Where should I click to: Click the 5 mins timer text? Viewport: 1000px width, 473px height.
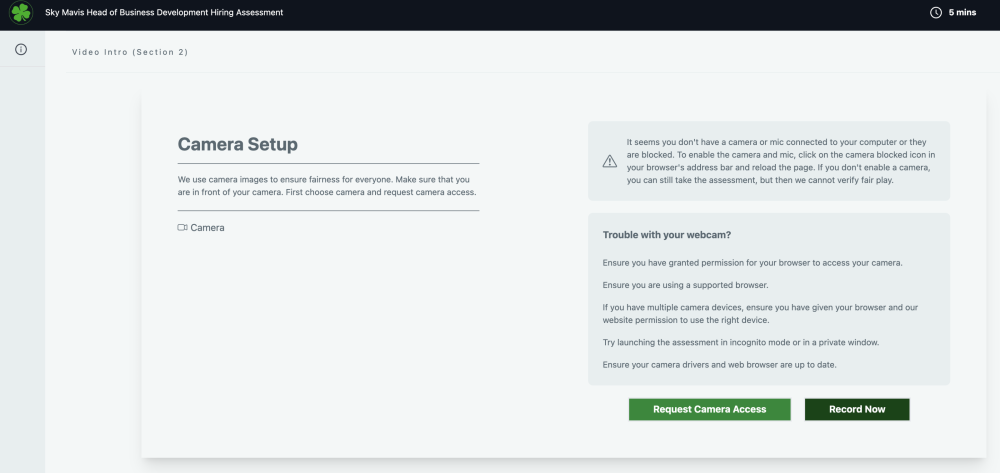(x=961, y=13)
